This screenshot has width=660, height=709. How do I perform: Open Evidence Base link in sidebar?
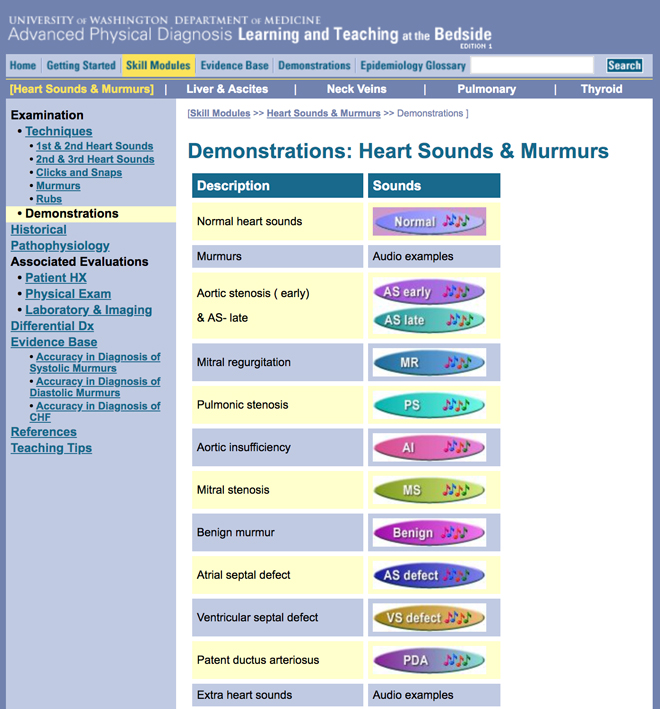pos(54,342)
